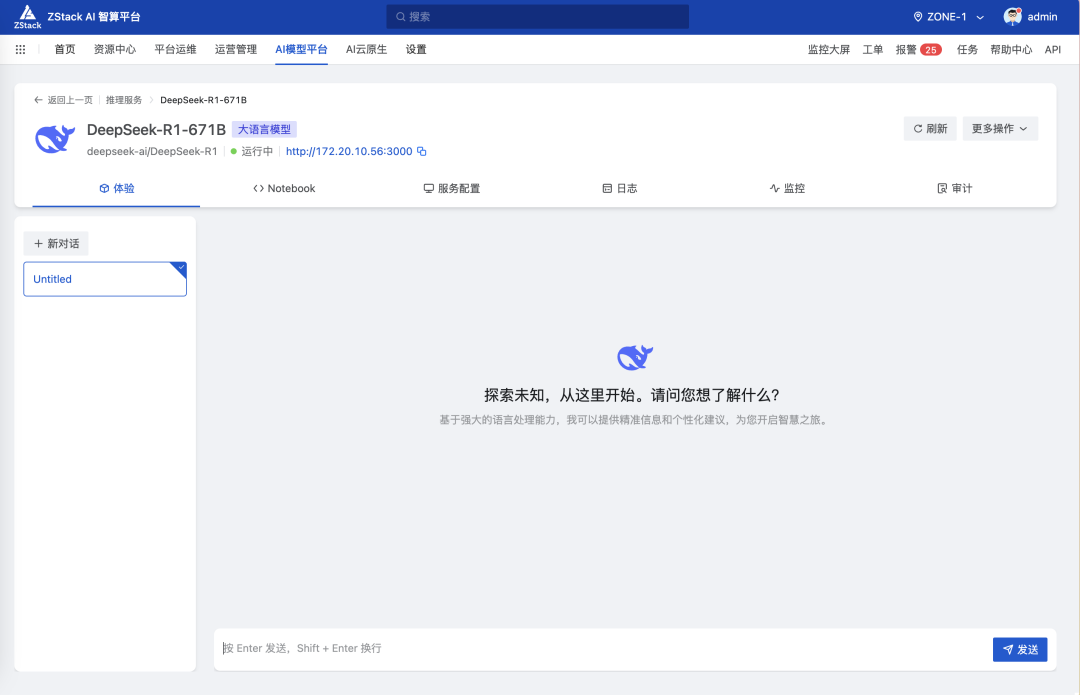Click the DeepSeek whale logo in chat area
Viewport: 1080px width, 695px height.
click(635, 357)
